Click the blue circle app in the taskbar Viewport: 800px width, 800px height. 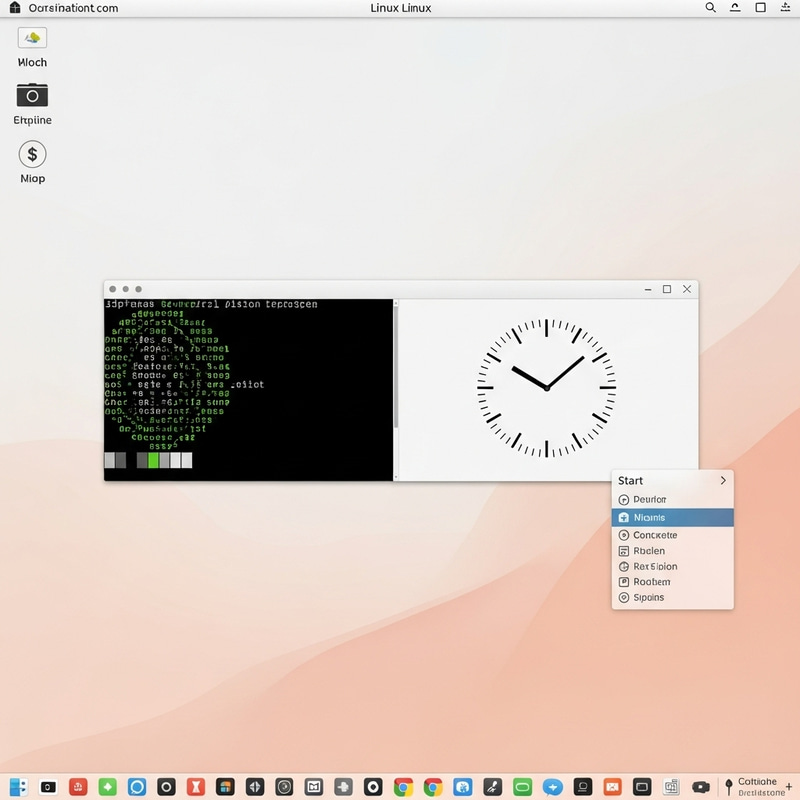click(x=137, y=787)
